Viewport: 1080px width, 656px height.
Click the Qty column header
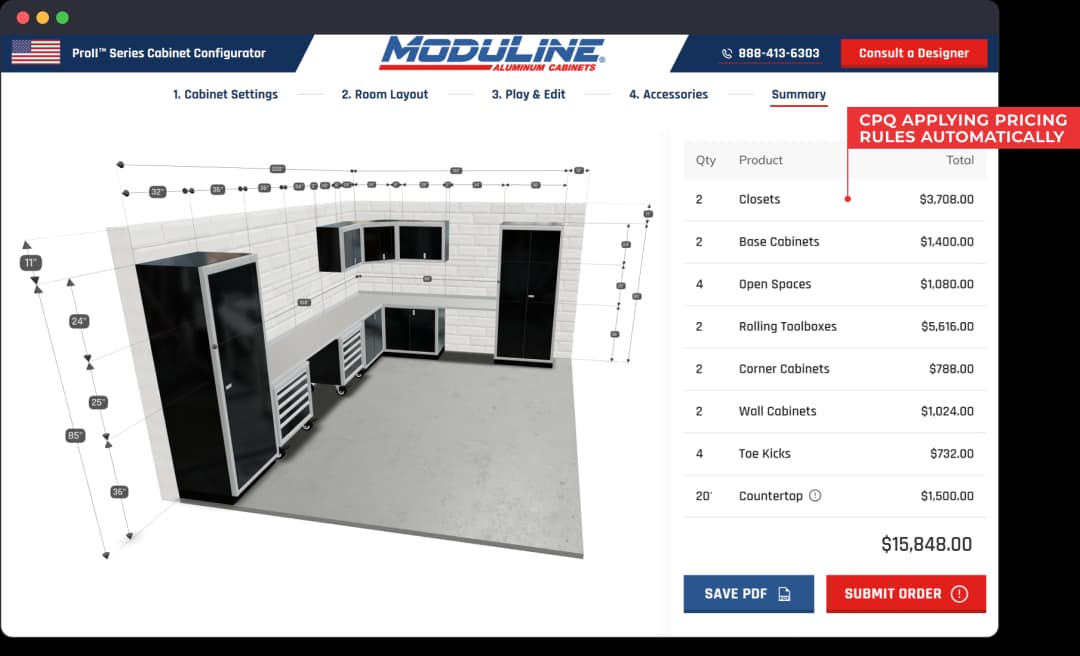pos(705,161)
